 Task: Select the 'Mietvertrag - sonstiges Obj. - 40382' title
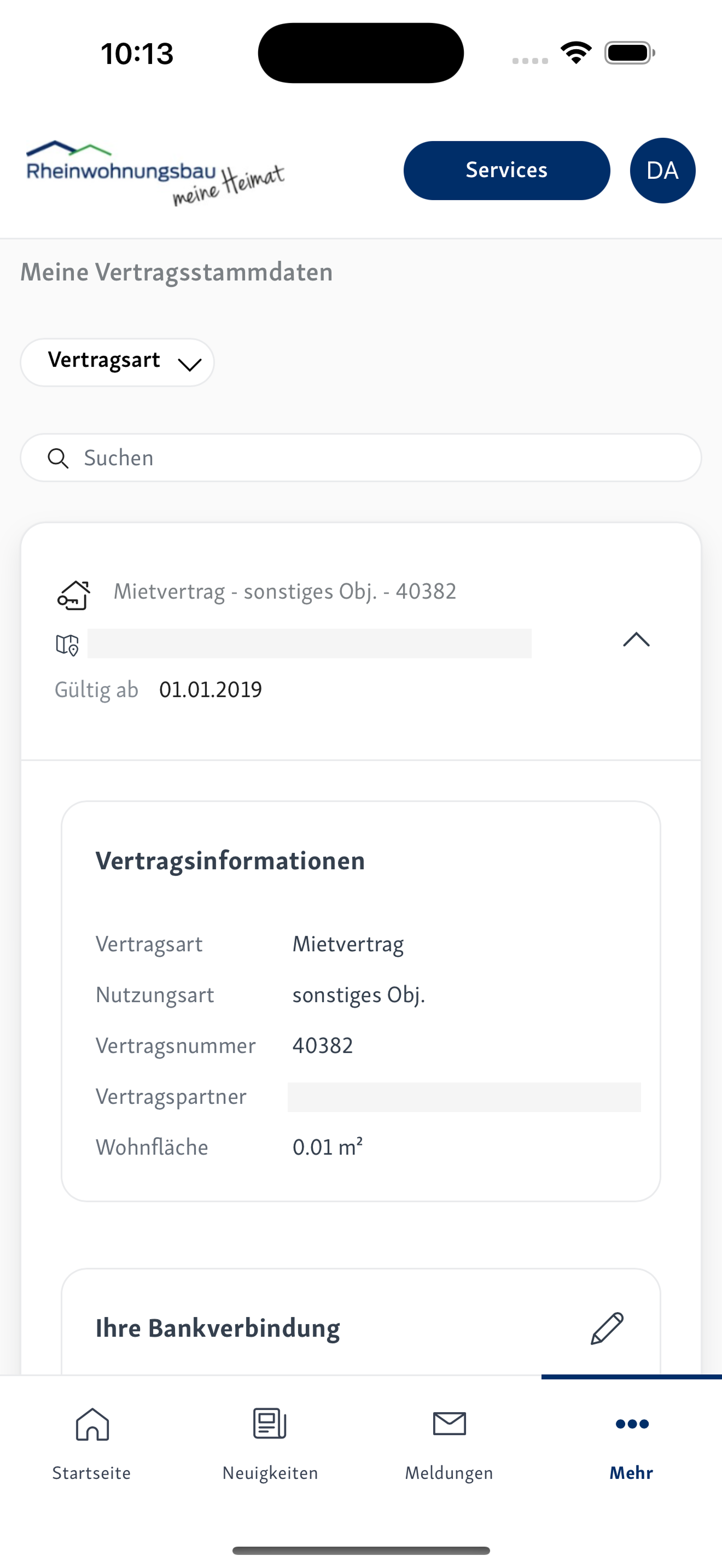(285, 591)
